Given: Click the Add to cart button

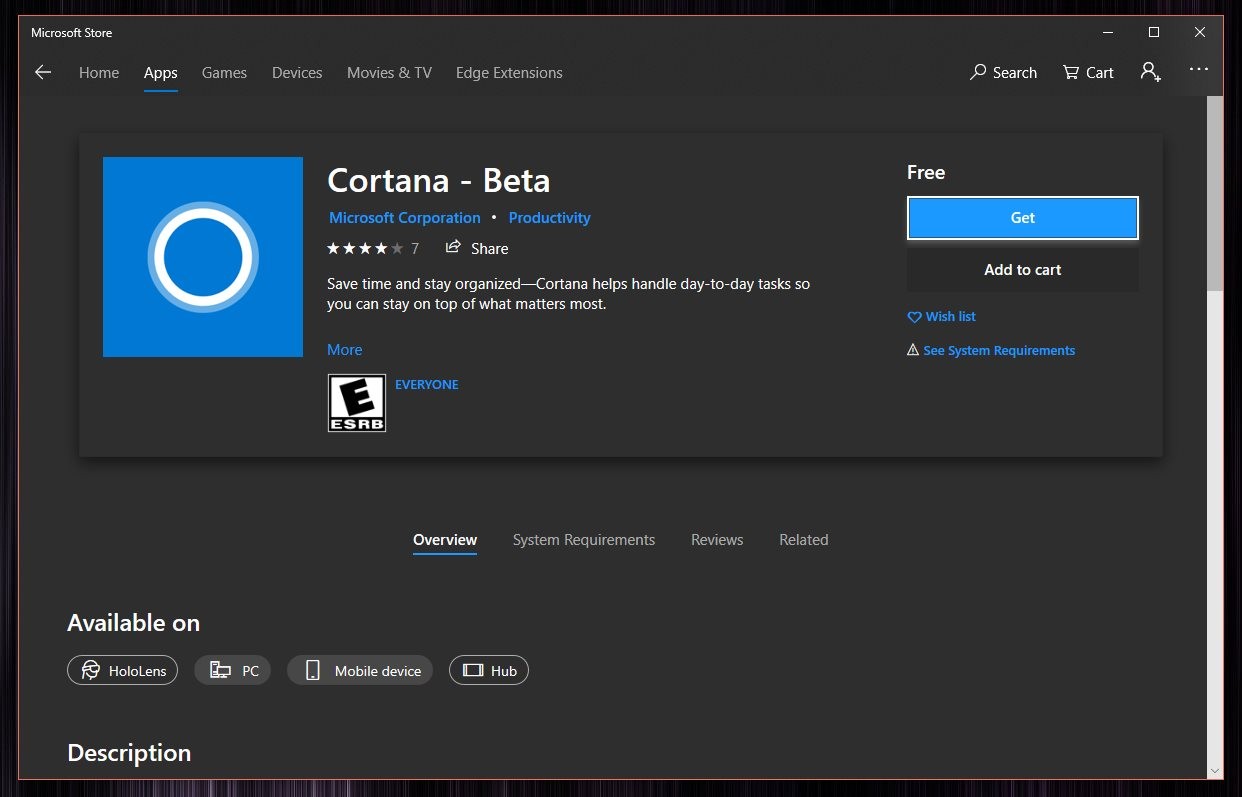Looking at the screenshot, I should coord(1023,270).
